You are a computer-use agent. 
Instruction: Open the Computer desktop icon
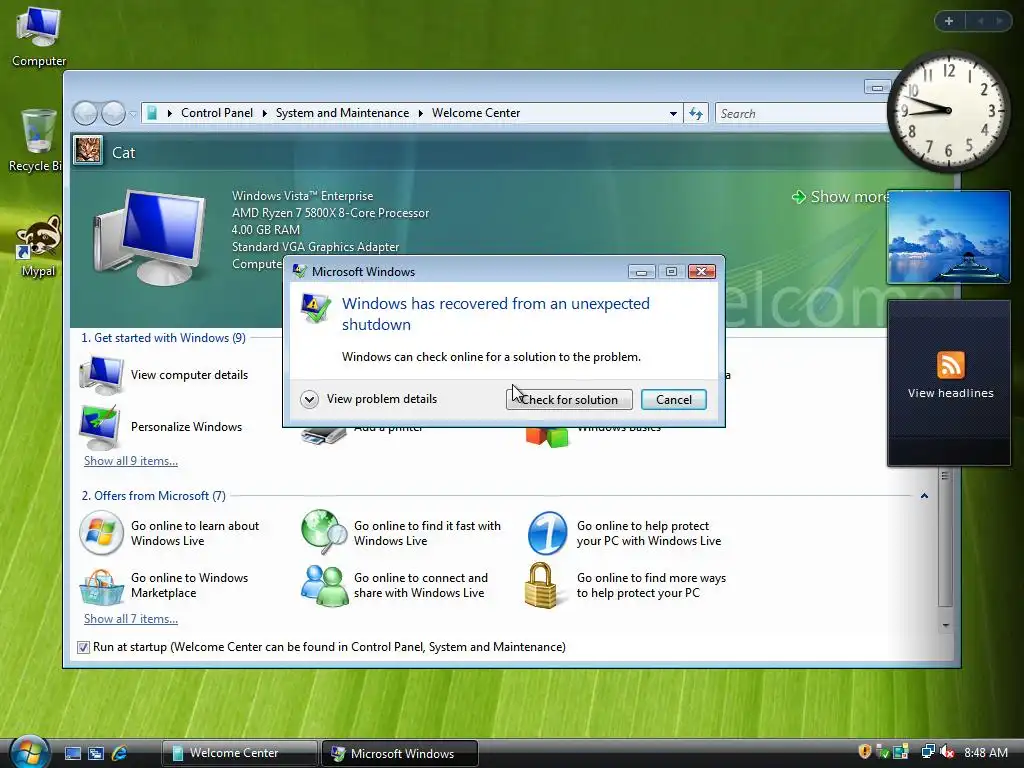(39, 36)
